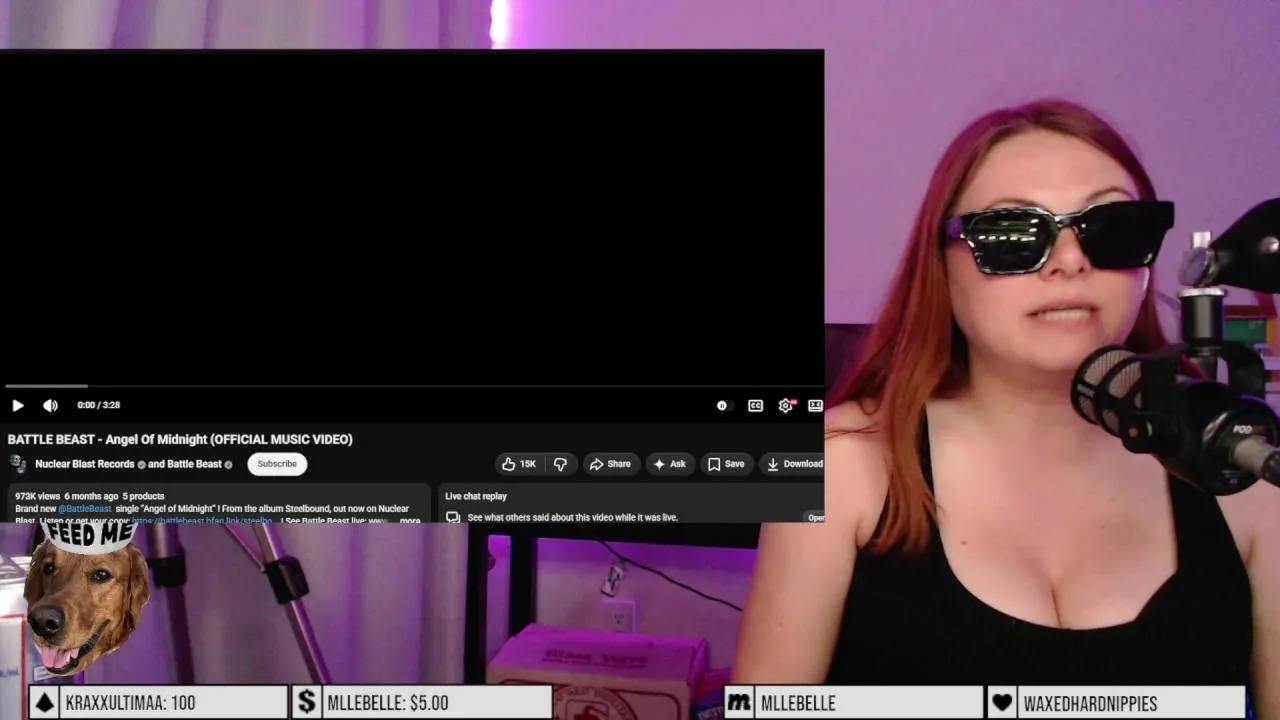Screen dimensions: 1280x720
Task: Open the @BattleBeast mention link in description
Action: pos(85,509)
